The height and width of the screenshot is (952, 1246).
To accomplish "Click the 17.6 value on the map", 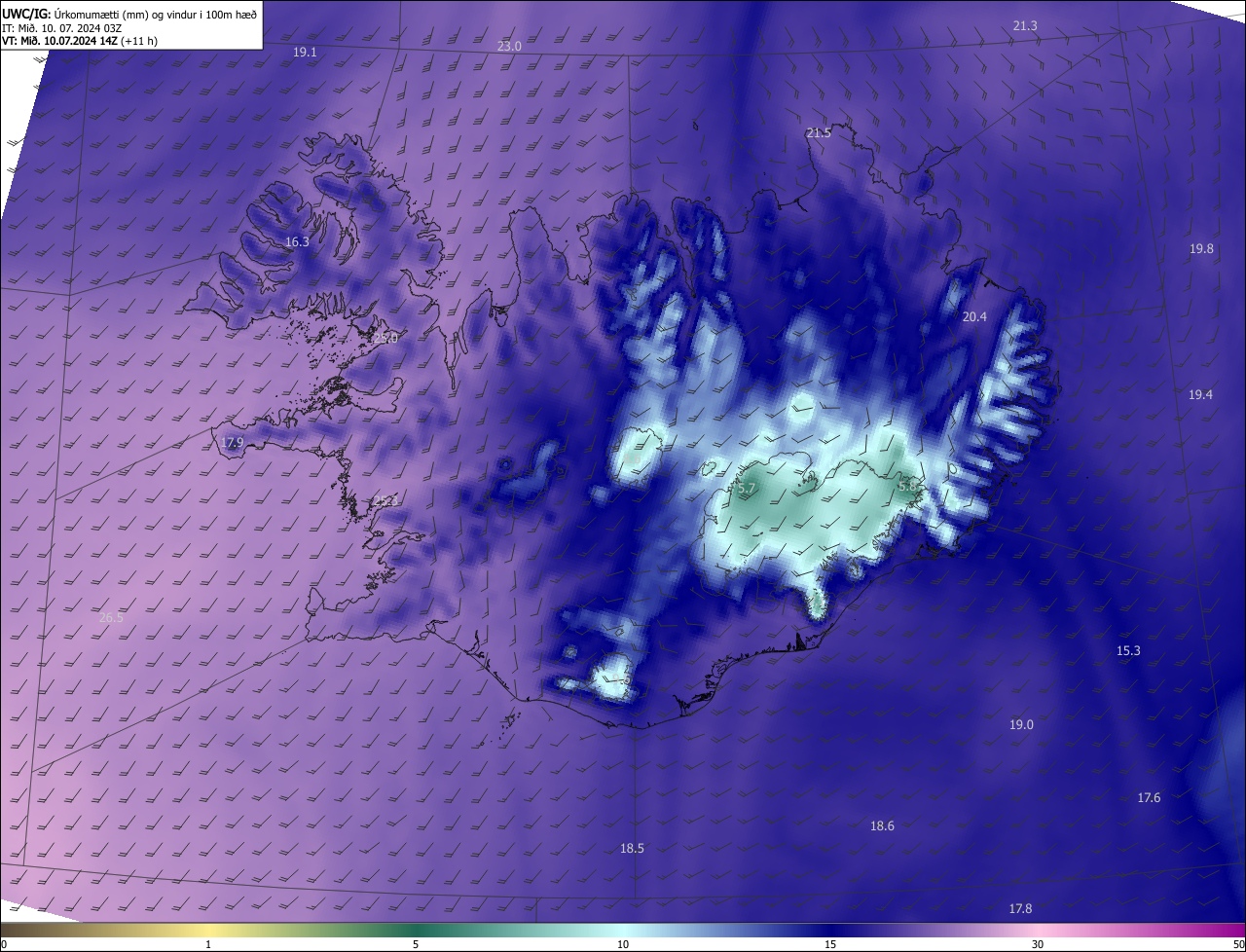I will pyautogui.click(x=1149, y=797).
